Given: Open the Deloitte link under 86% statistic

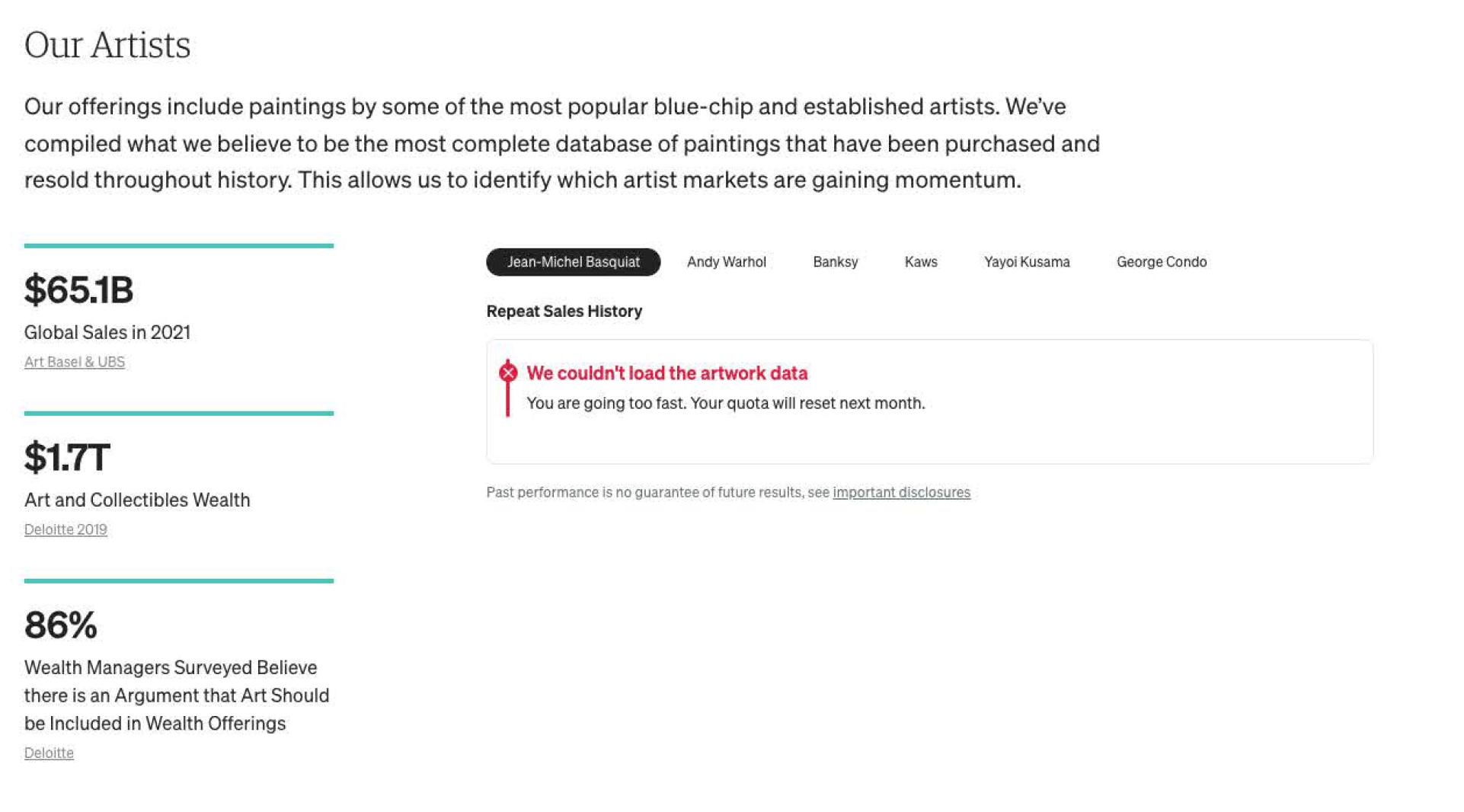Looking at the screenshot, I should [49, 753].
